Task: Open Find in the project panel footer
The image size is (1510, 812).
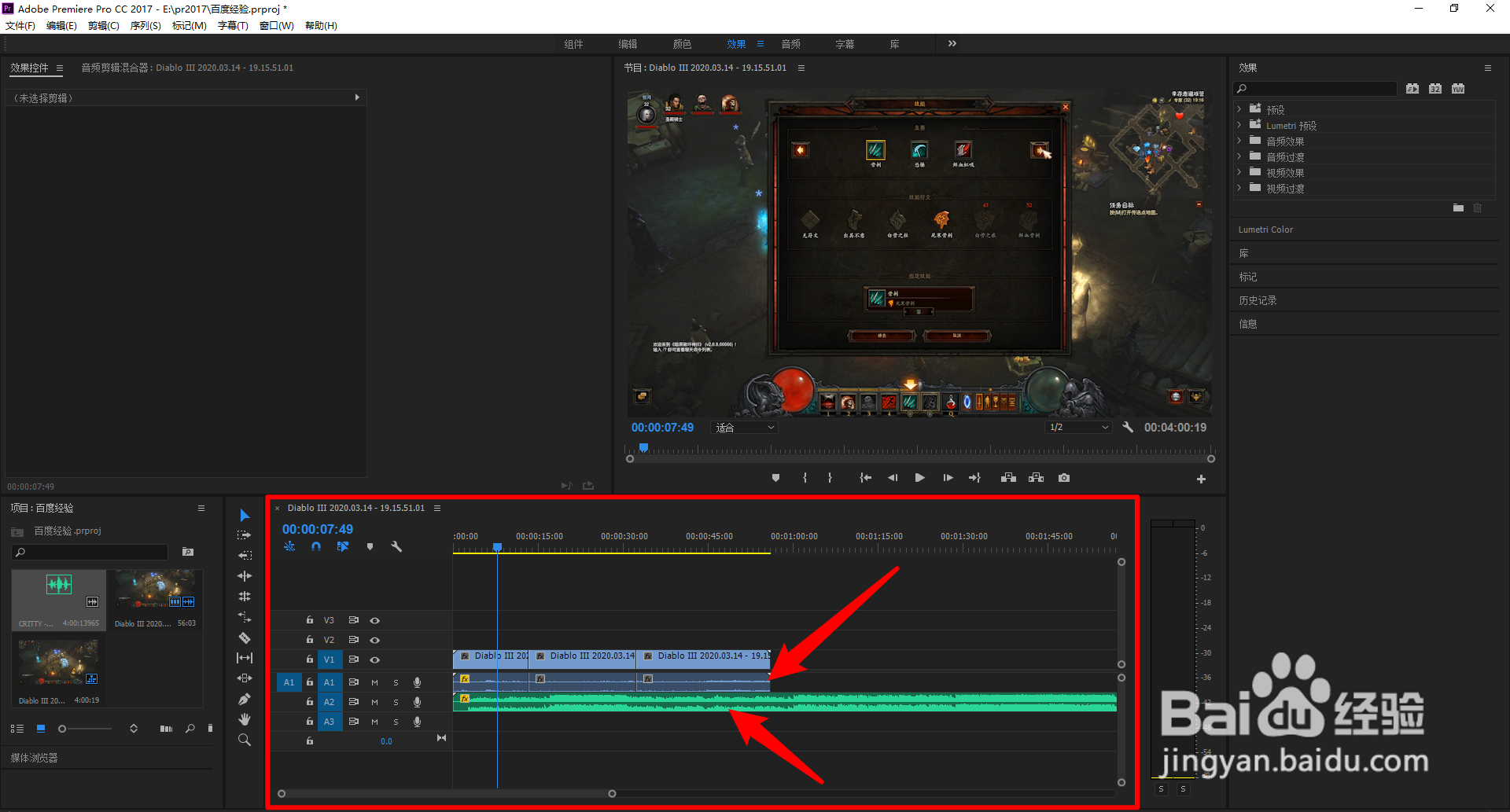Action: [x=190, y=729]
